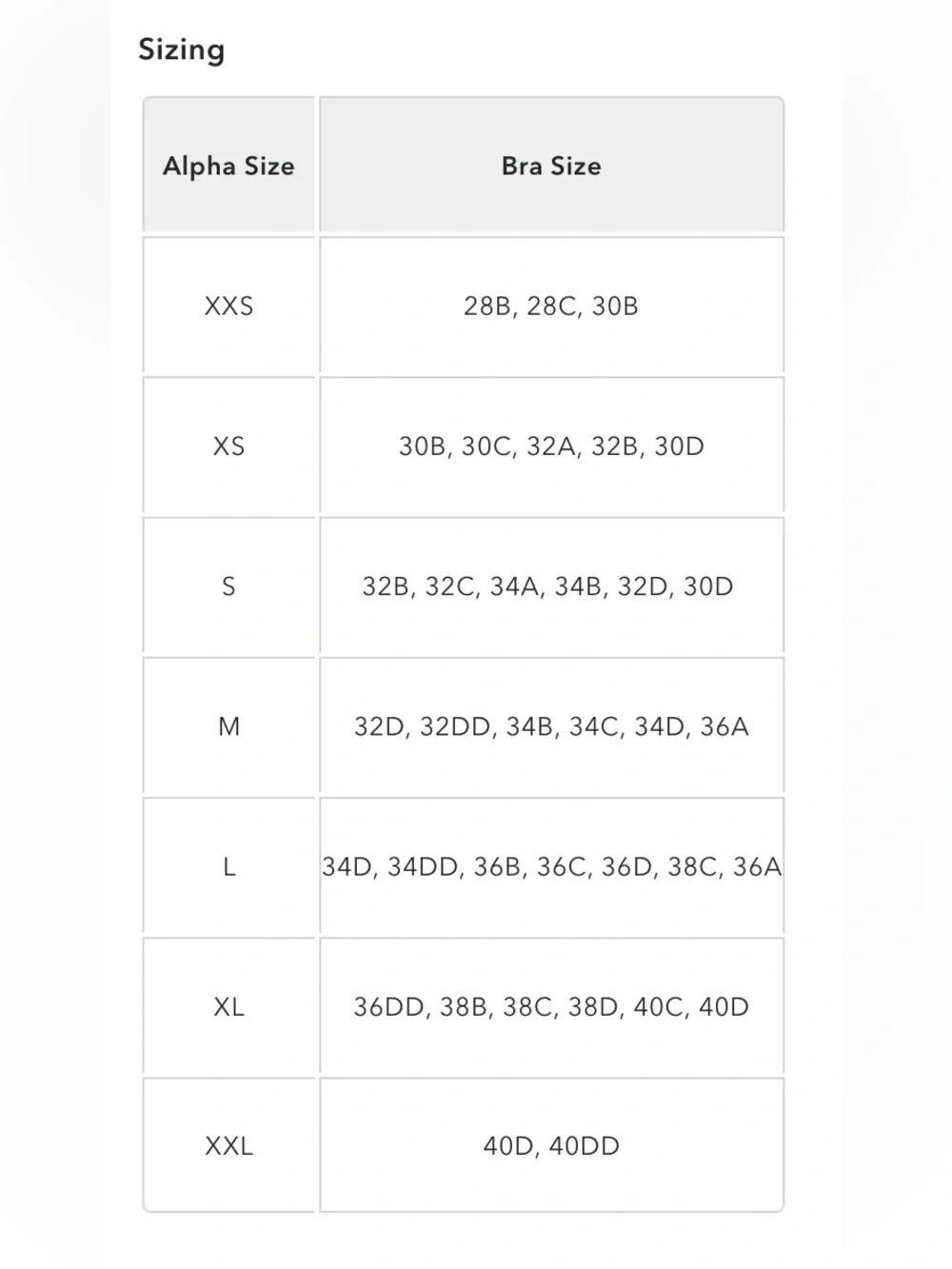
Task: Click the word Bra in the header
Action: 522,166
